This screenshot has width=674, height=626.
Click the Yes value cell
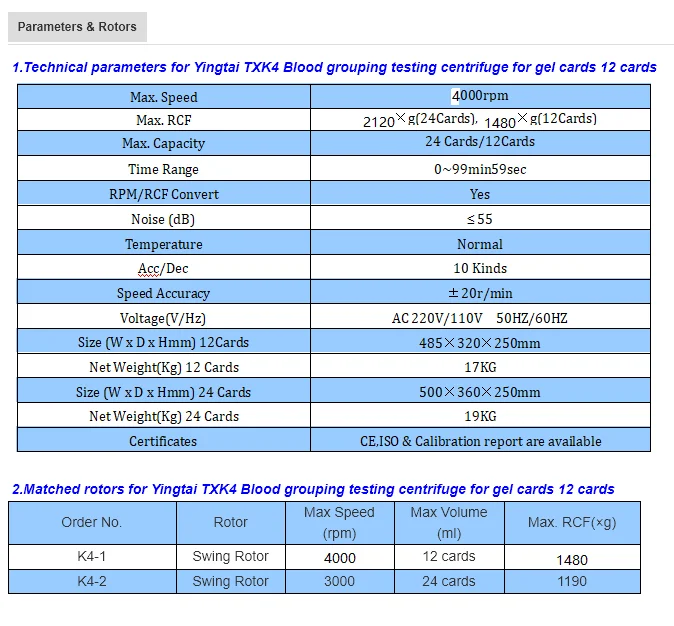tap(480, 193)
